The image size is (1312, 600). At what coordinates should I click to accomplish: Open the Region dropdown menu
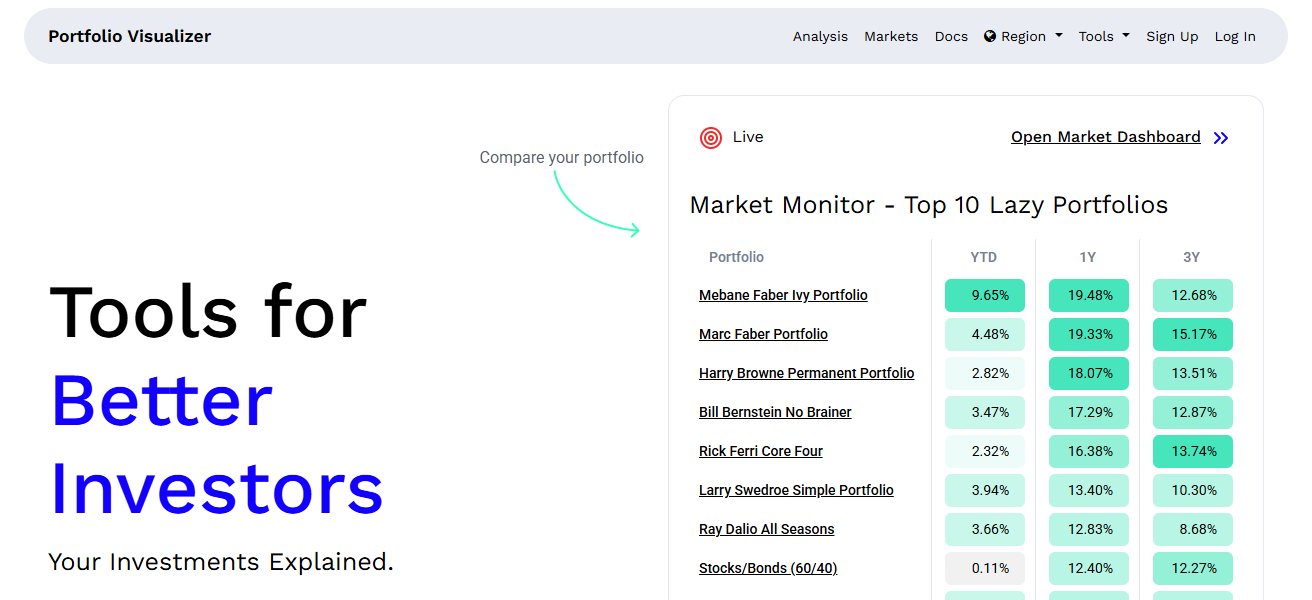pos(1023,36)
